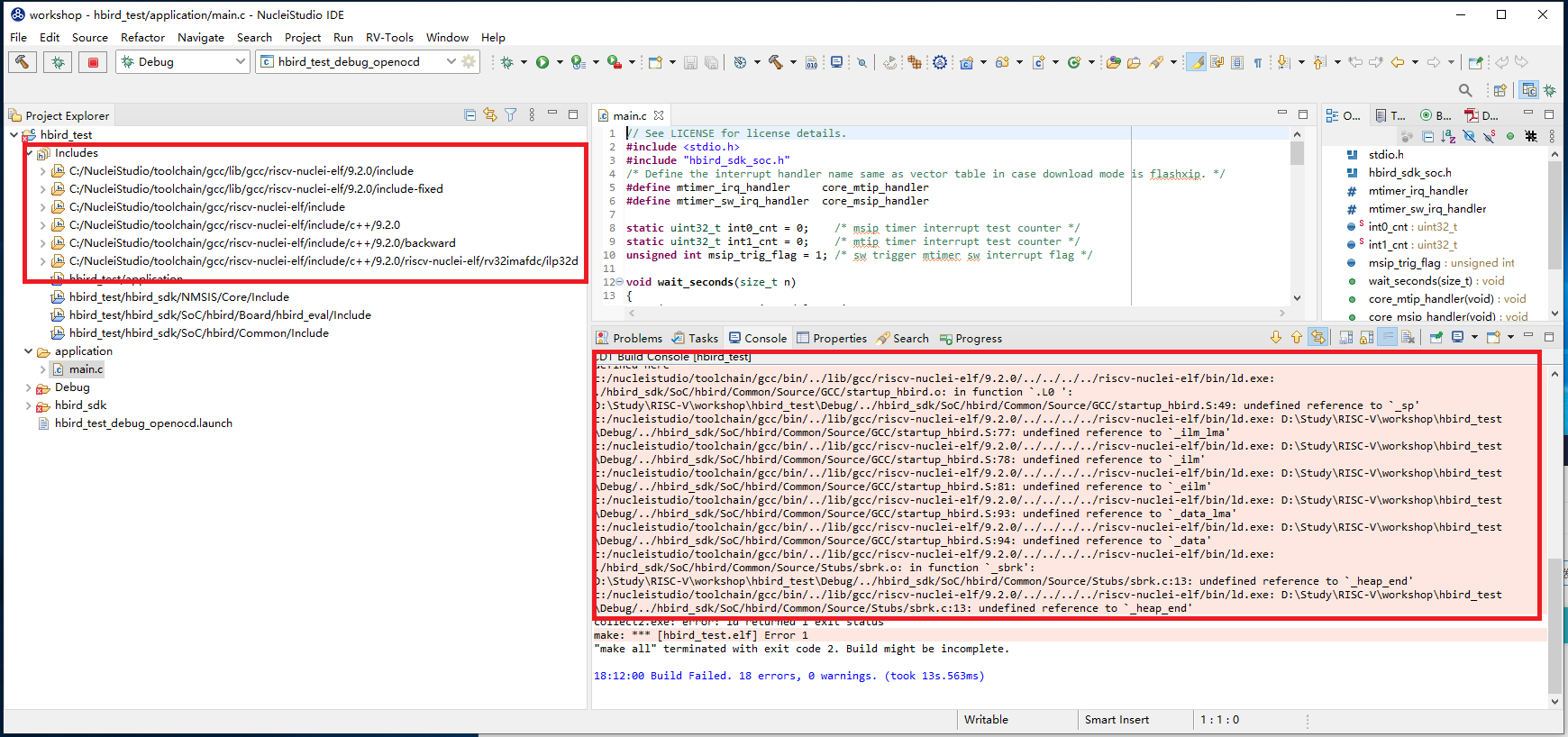Click Console vertical scrollbar down arrow
The image size is (1568, 737).
coord(1554,702)
